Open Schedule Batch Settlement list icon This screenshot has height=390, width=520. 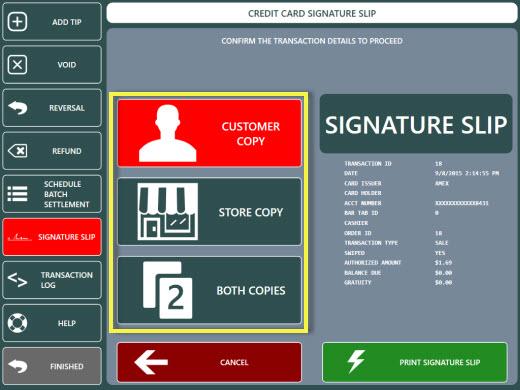17,194
